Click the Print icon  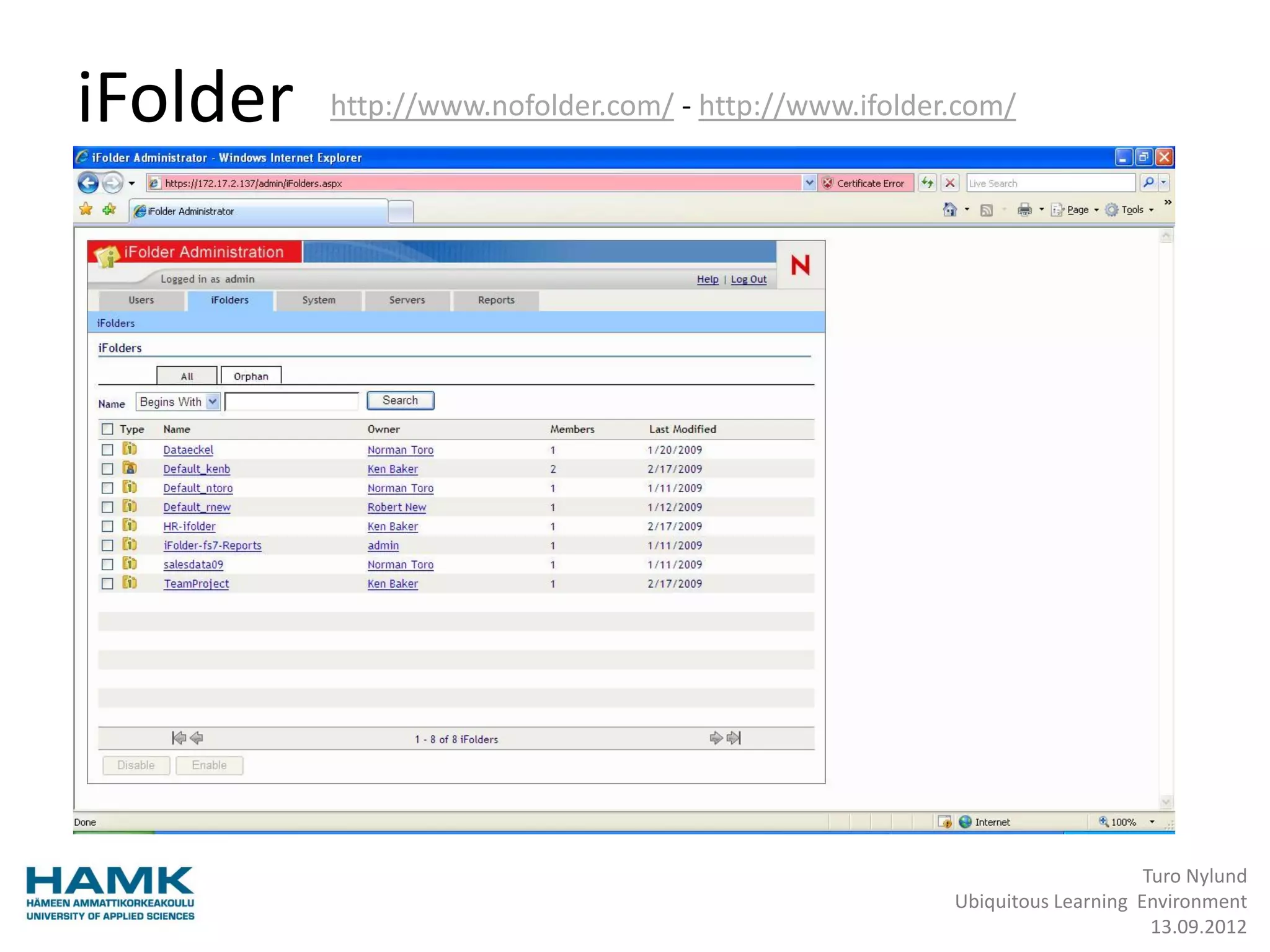[1024, 210]
